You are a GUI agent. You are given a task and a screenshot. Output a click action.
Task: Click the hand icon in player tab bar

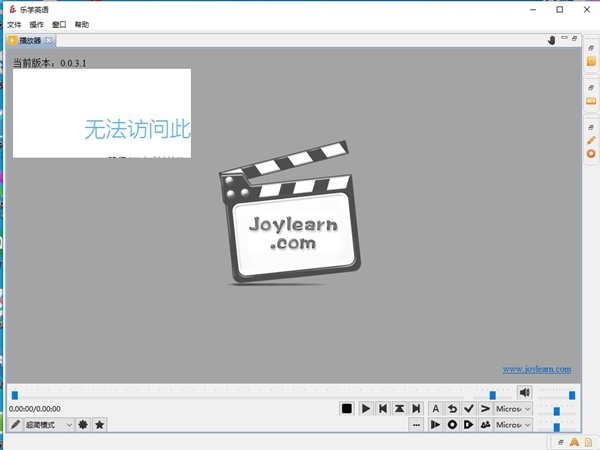click(551, 40)
